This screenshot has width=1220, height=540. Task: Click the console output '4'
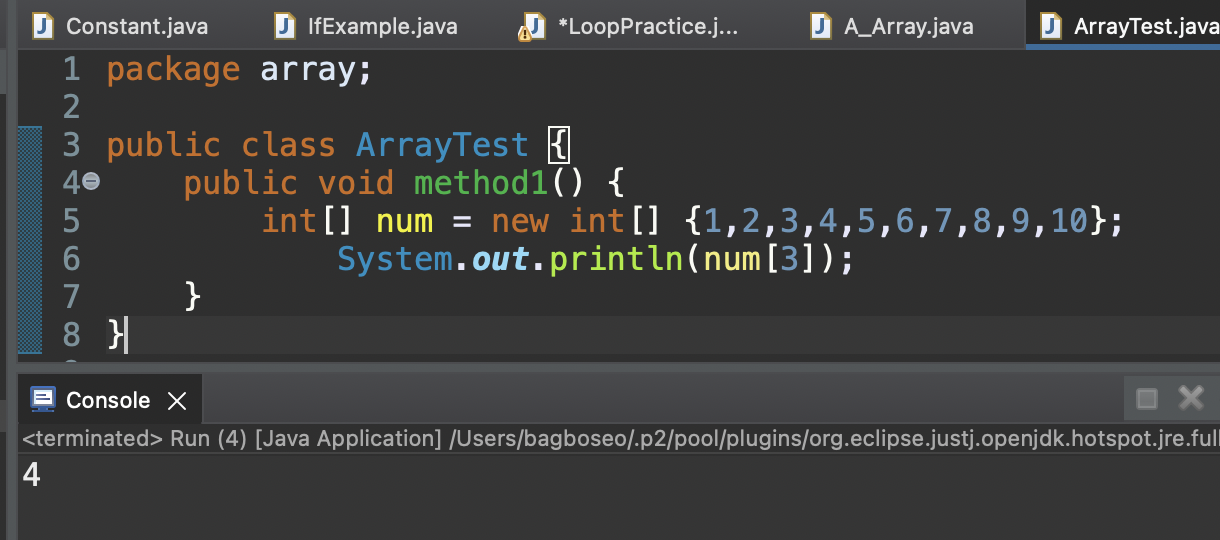[31, 475]
